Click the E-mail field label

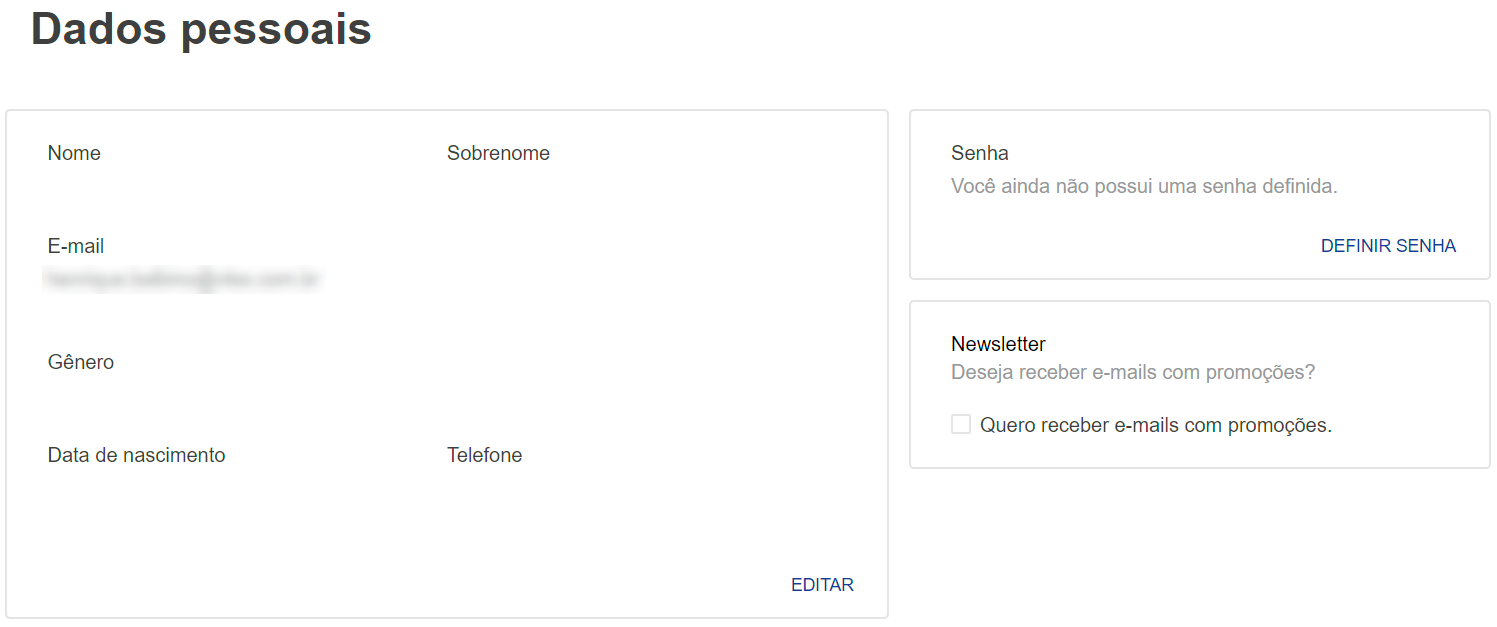[76, 246]
